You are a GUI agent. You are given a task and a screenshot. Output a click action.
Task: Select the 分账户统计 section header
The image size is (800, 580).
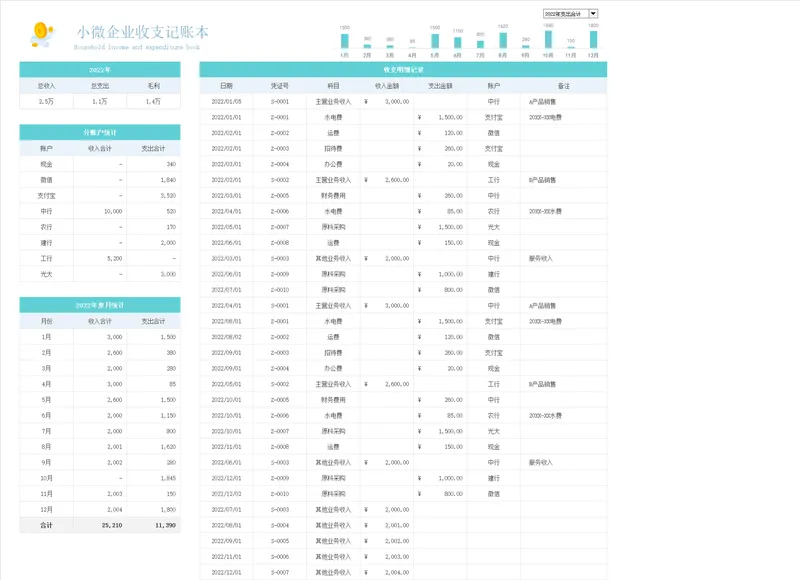click(100, 133)
